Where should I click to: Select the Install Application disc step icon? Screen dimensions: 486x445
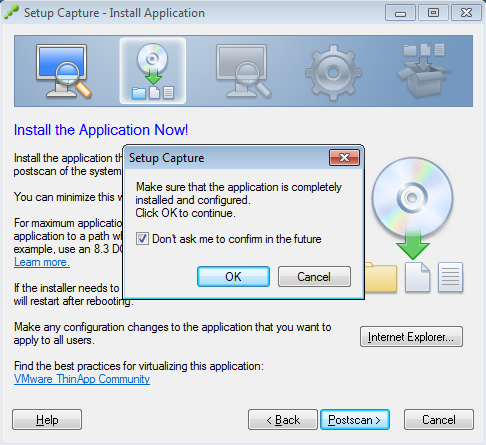pyautogui.click(x=153, y=71)
